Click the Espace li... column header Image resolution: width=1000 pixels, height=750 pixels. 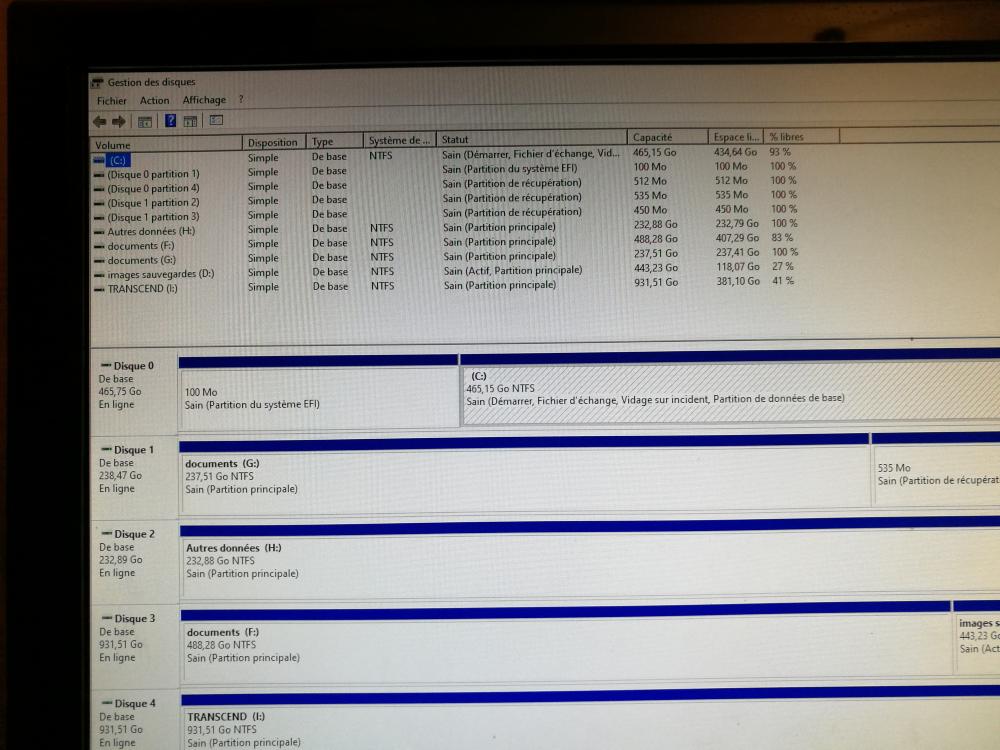click(736, 136)
